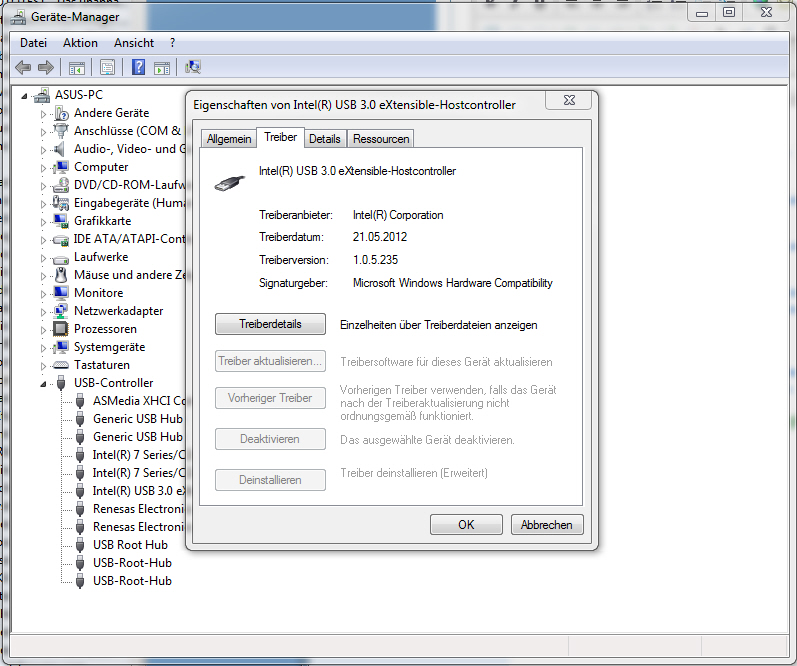
Task: Click the Grafikkarte category icon
Action: (x=61, y=221)
